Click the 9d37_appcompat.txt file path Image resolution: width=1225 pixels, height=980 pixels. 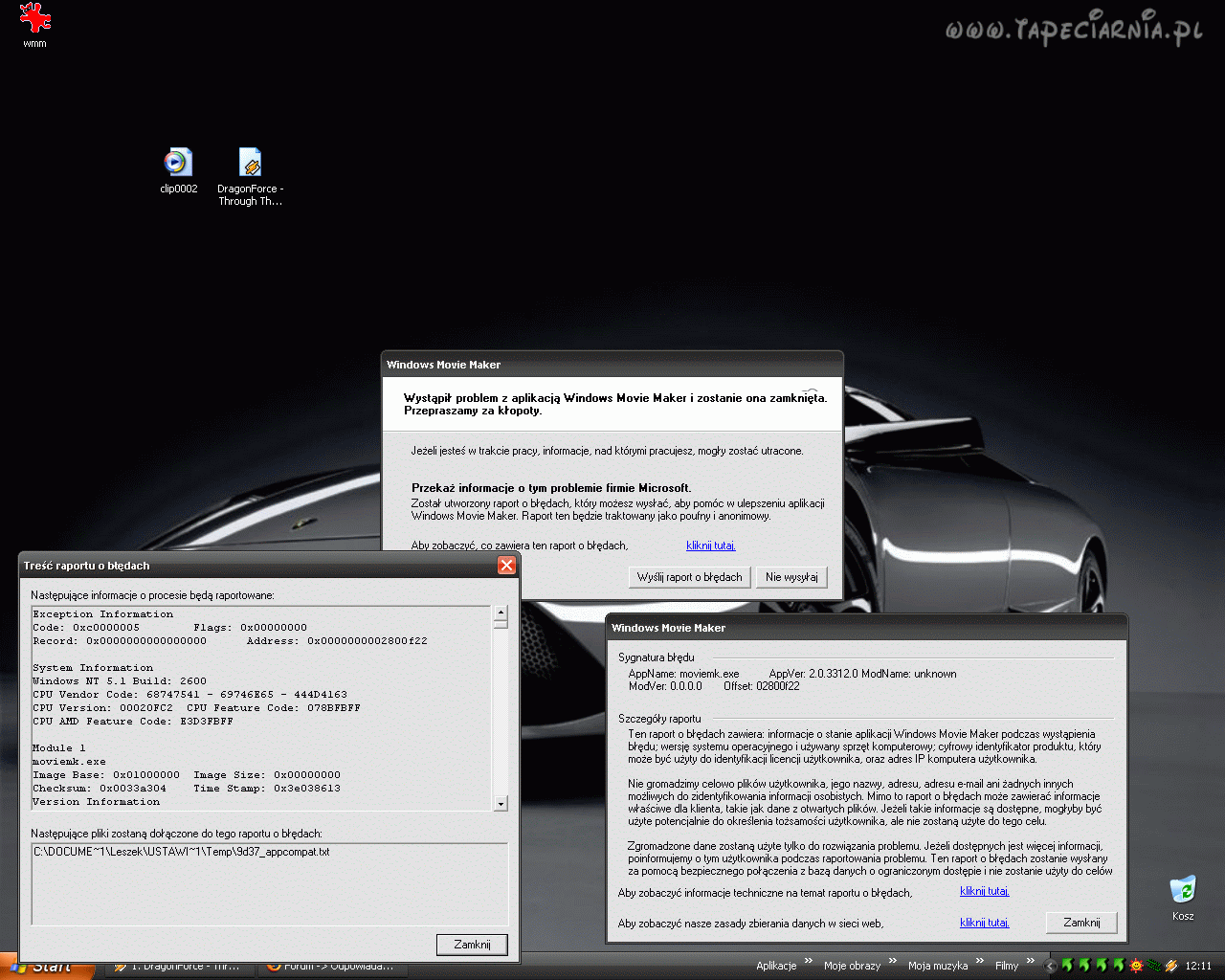(x=182, y=852)
